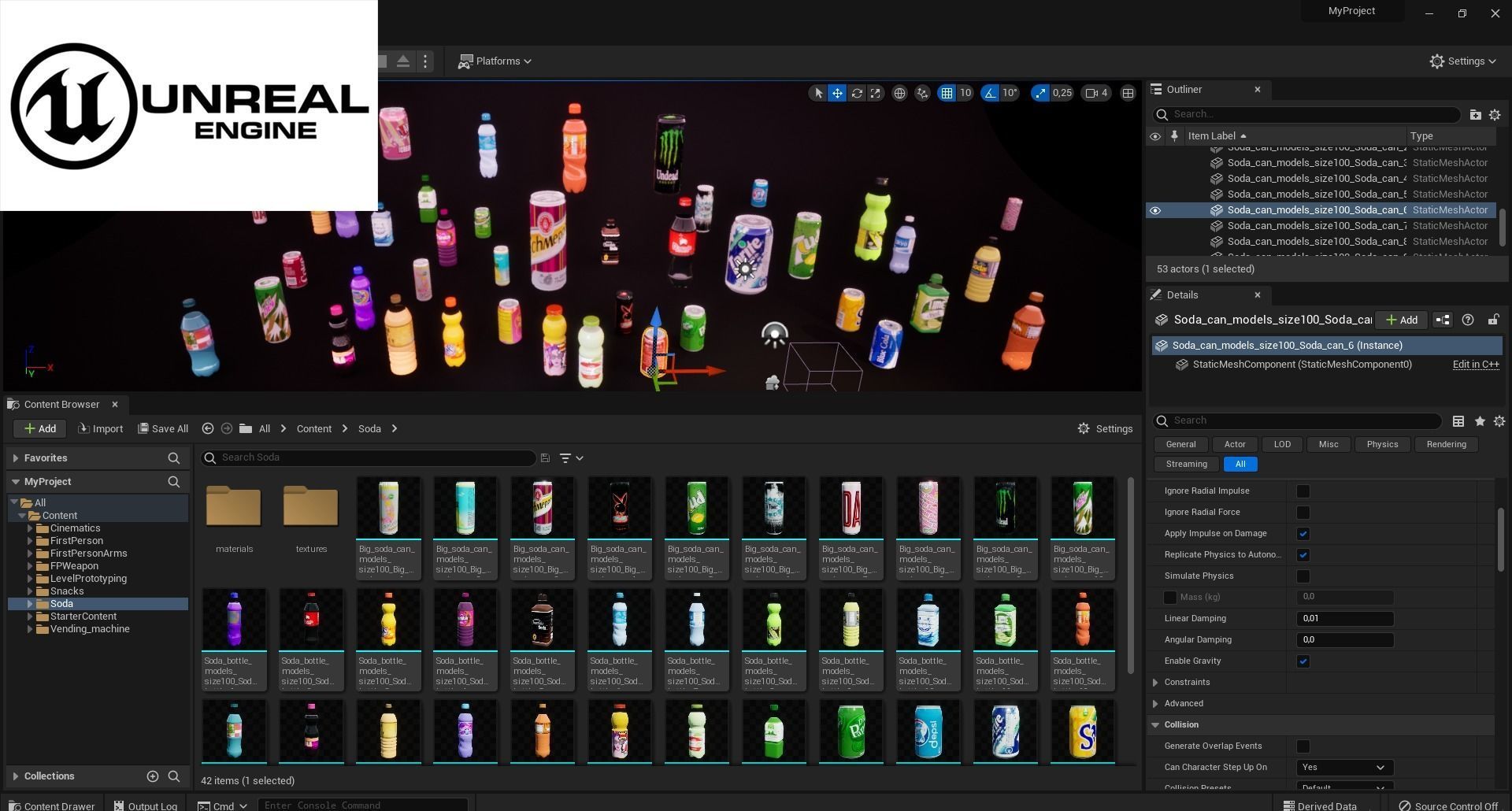
Task: Switch to Rendering filter tab in Details
Action: pyautogui.click(x=1447, y=445)
